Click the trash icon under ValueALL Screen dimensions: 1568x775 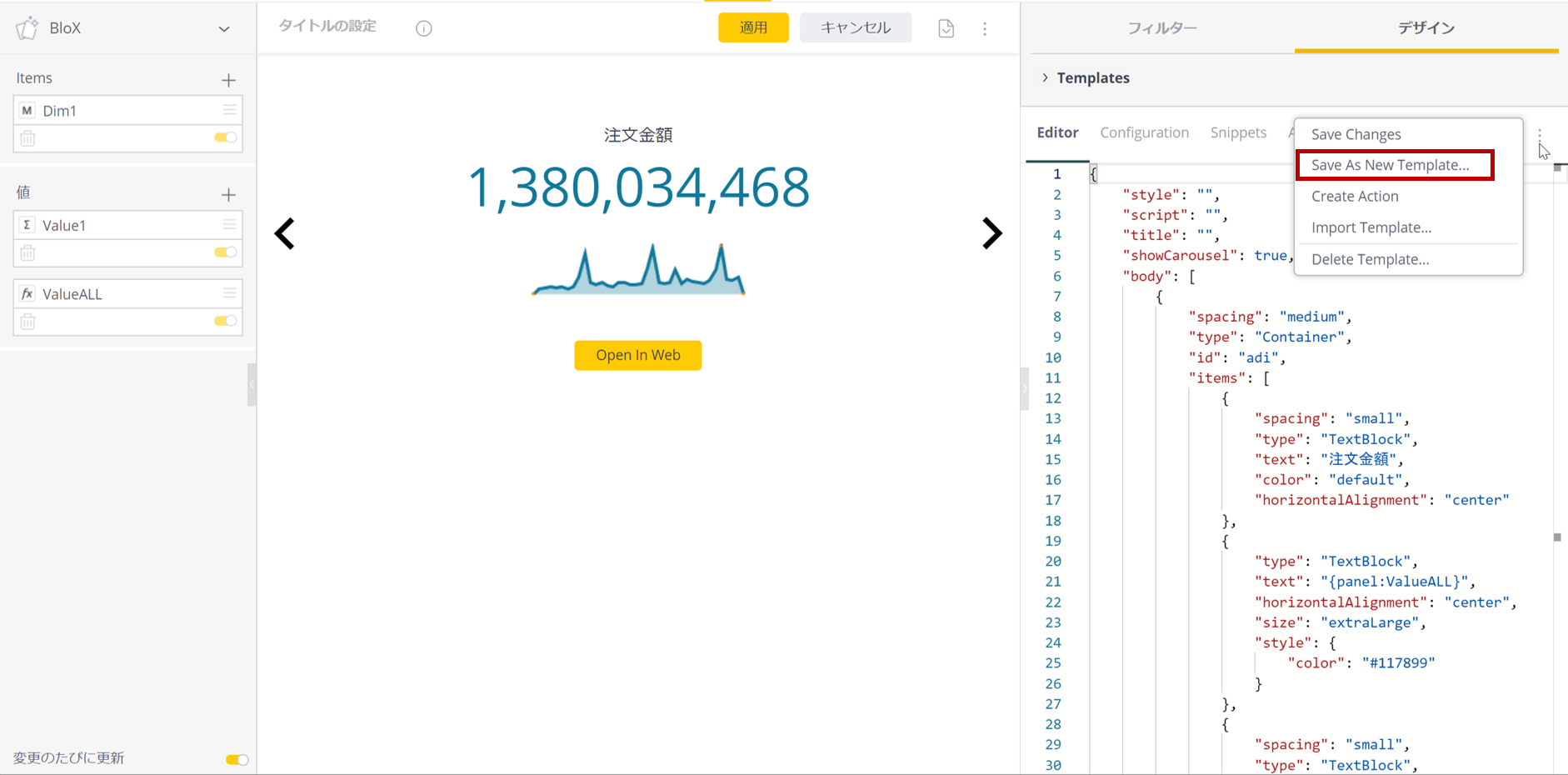tap(27, 322)
